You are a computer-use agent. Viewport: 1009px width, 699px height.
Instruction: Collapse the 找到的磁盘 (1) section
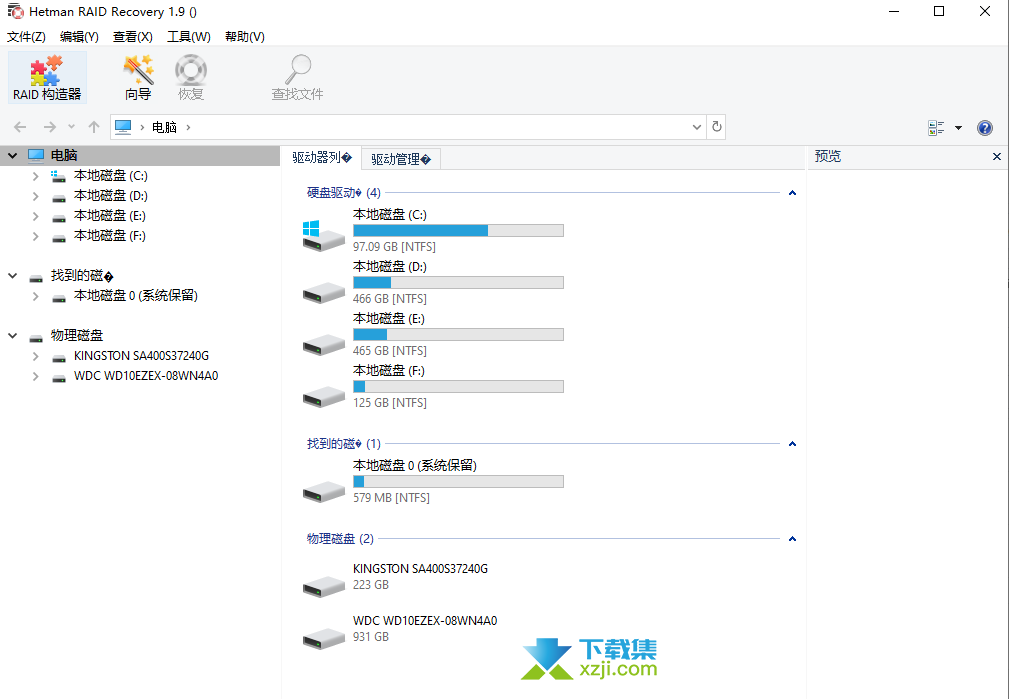pos(792,443)
